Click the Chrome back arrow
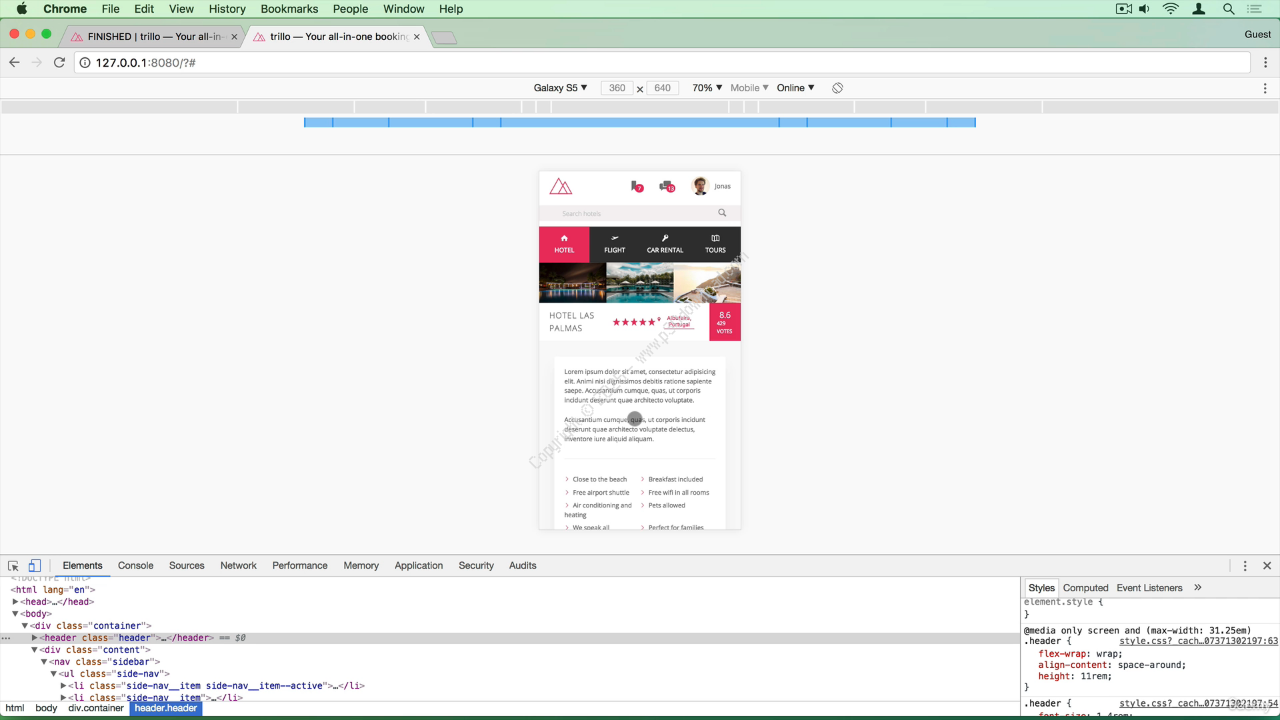Screen dimensions: 1280x720 coord(14,62)
